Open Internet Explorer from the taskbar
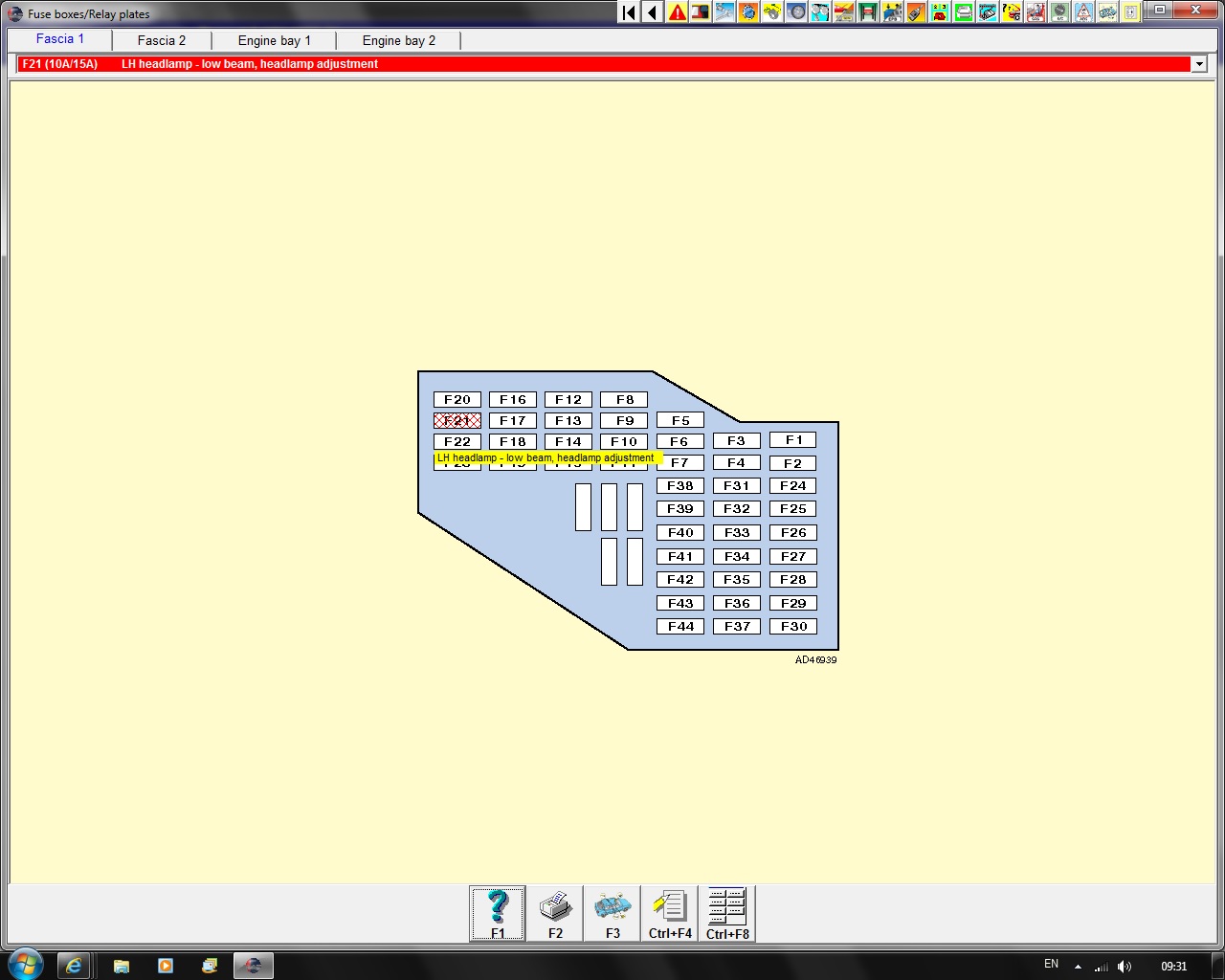This screenshot has height=980, width=1225. pos(74,966)
